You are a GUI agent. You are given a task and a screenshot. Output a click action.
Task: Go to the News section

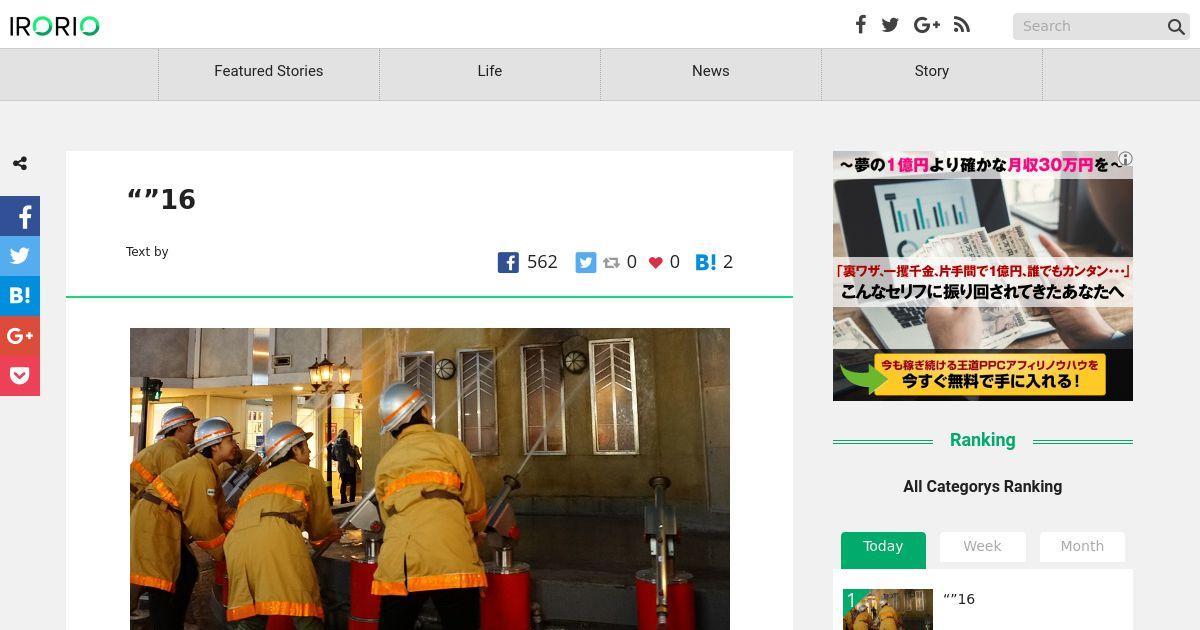pos(711,71)
